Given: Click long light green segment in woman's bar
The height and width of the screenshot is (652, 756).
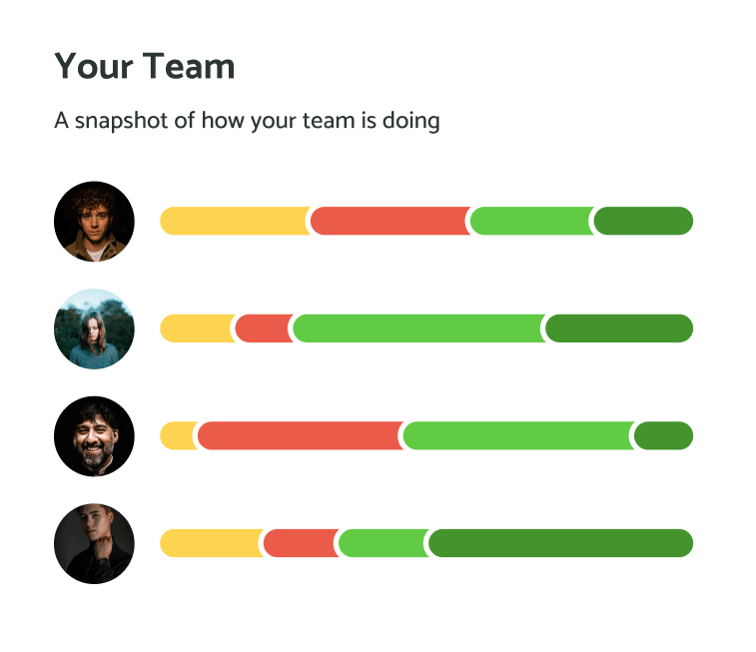Looking at the screenshot, I should [x=418, y=328].
